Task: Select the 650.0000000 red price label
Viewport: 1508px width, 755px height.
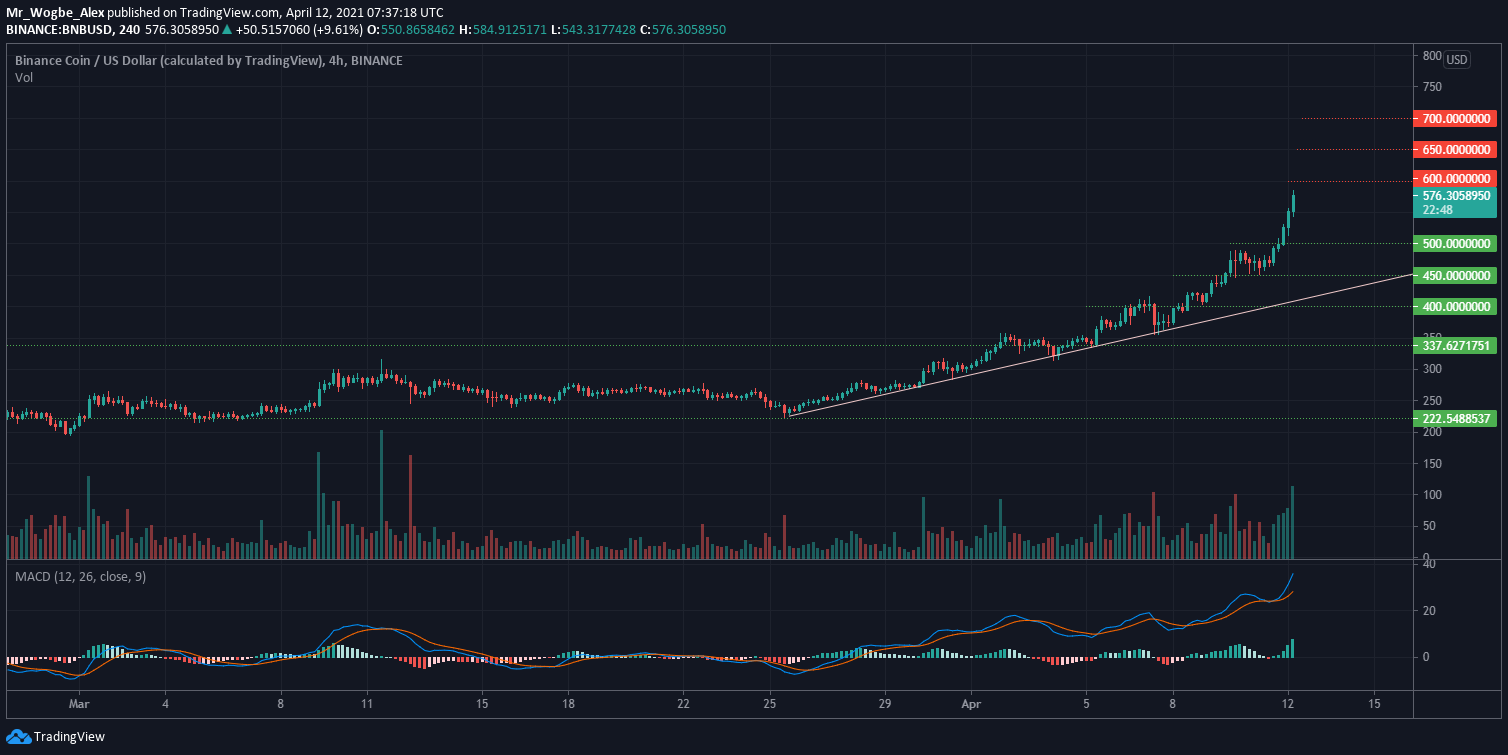Action: pos(1455,149)
